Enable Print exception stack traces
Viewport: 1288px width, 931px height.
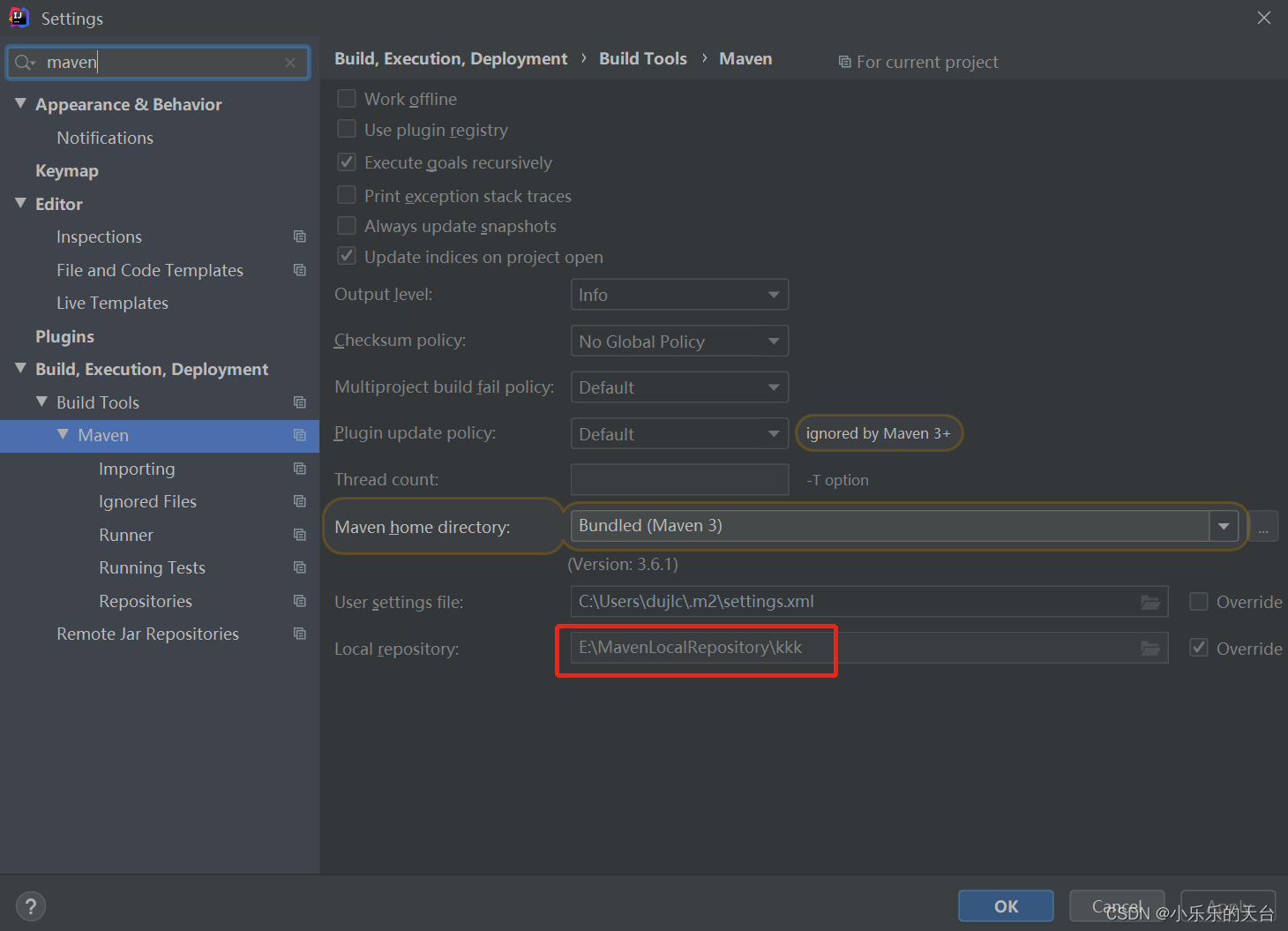[347, 194]
